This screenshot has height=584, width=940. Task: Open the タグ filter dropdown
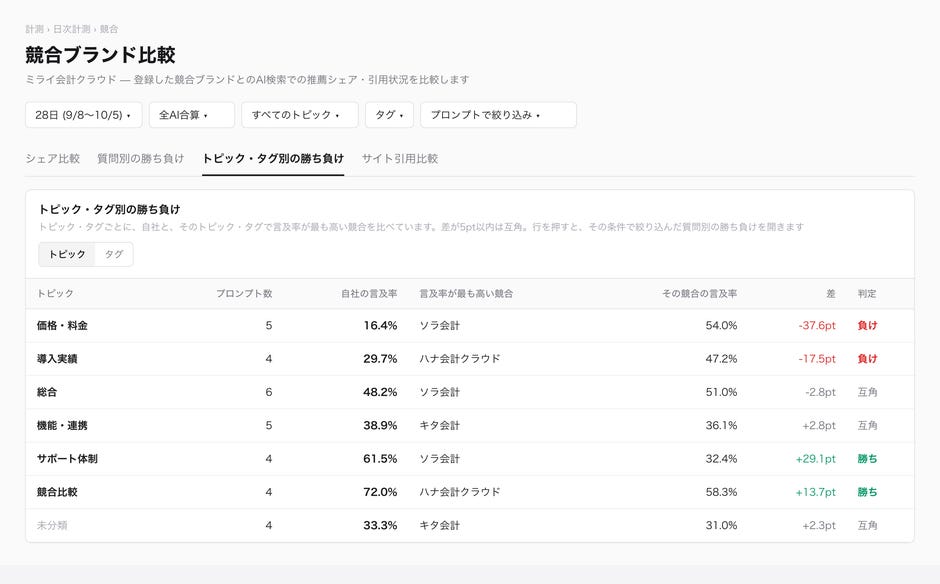pyautogui.click(x=389, y=115)
